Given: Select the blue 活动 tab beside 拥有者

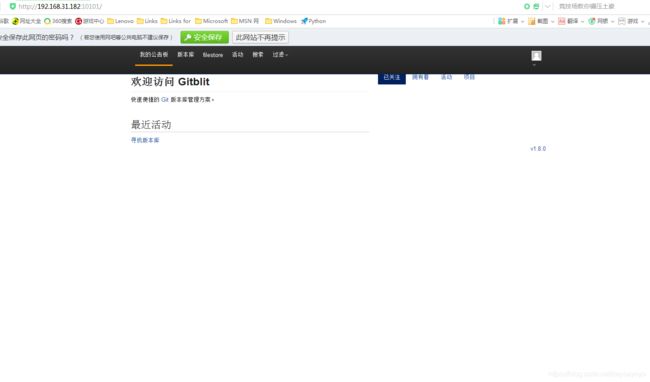Looking at the screenshot, I should click(x=446, y=77).
